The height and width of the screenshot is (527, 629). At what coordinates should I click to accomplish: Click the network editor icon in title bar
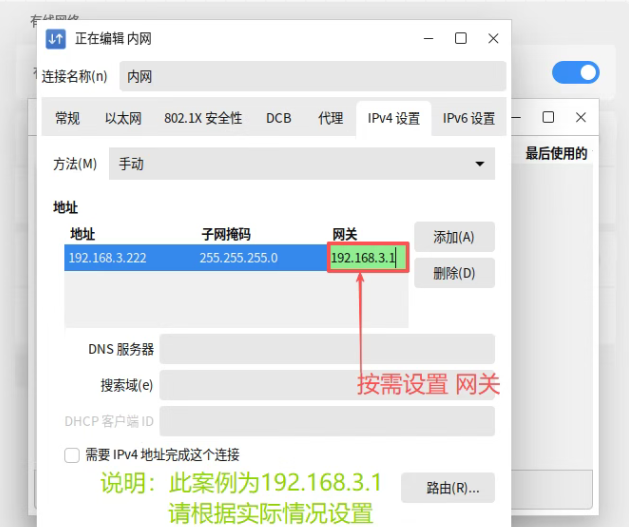[x=57, y=39]
